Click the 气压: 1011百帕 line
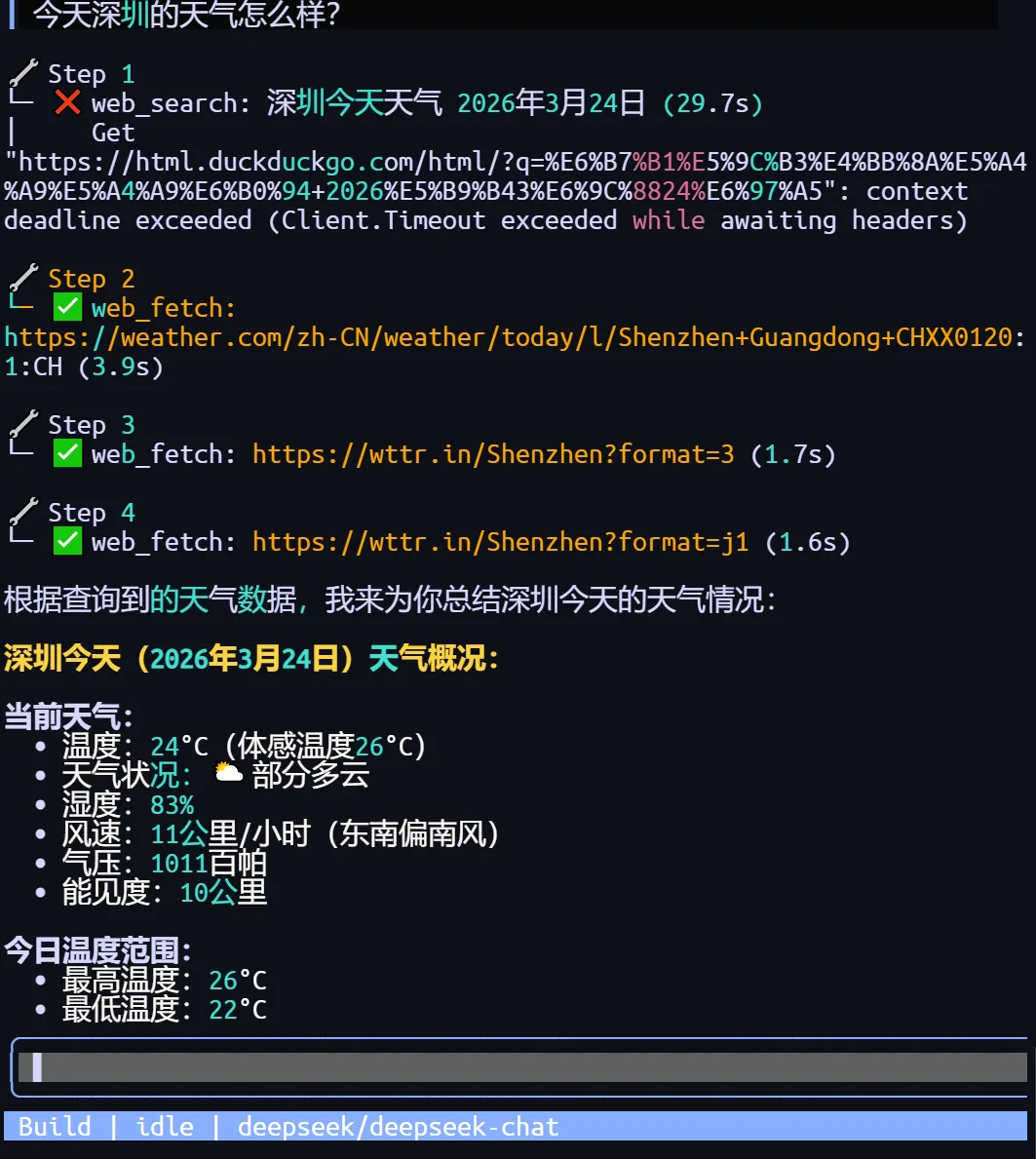Screen dimensions: 1036x1159 (164, 863)
